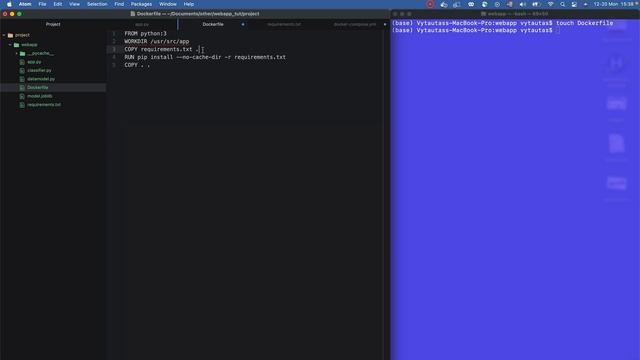Image resolution: width=640 pixels, height=360 pixels.
Task: Open the Window menu
Action: (x=168, y=4)
